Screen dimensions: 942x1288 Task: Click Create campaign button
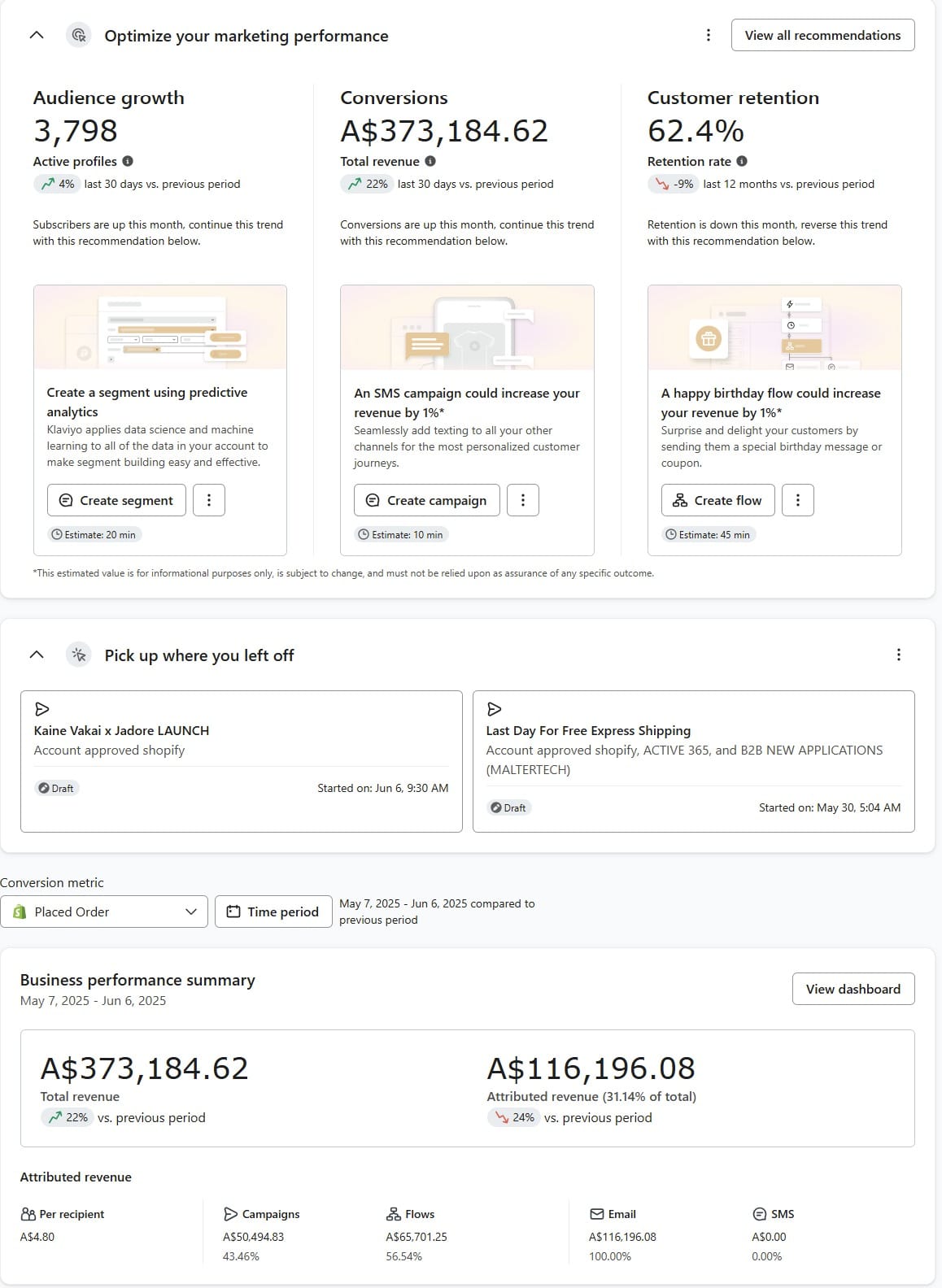[425, 500]
